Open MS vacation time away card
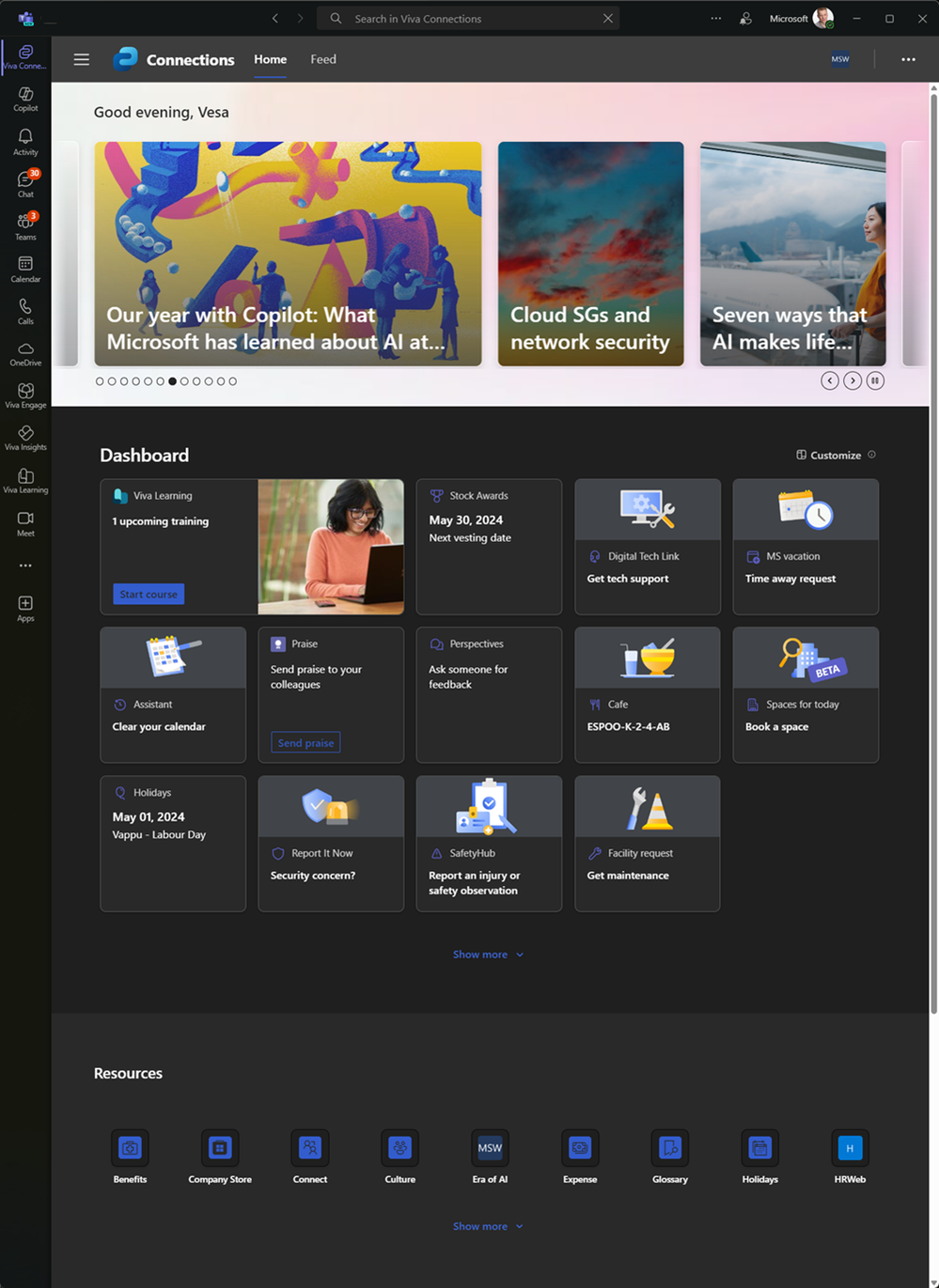 pyautogui.click(x=806, y=547)
